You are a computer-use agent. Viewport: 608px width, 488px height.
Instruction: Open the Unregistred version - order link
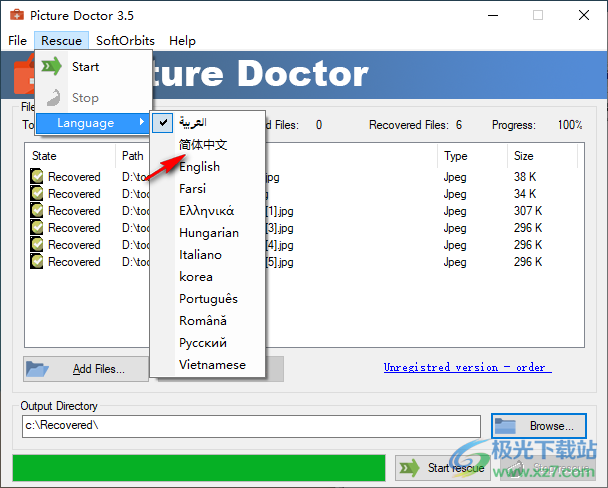click(x=468, y=367)
